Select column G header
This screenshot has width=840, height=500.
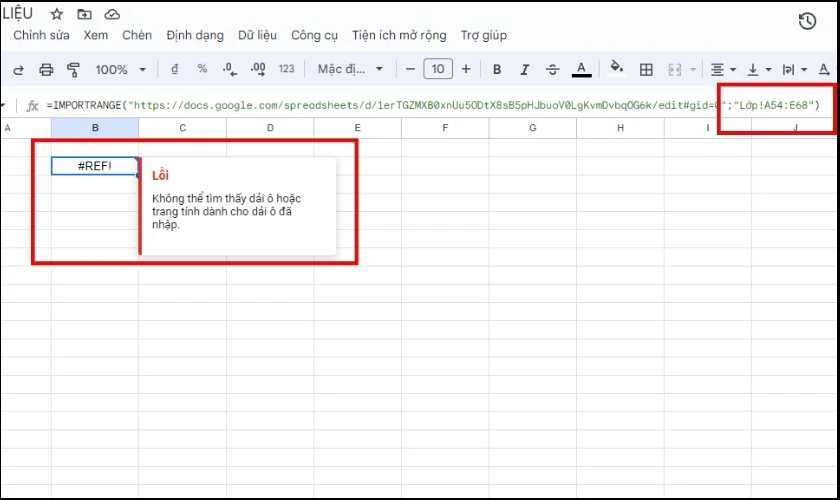tap(532, 128)
